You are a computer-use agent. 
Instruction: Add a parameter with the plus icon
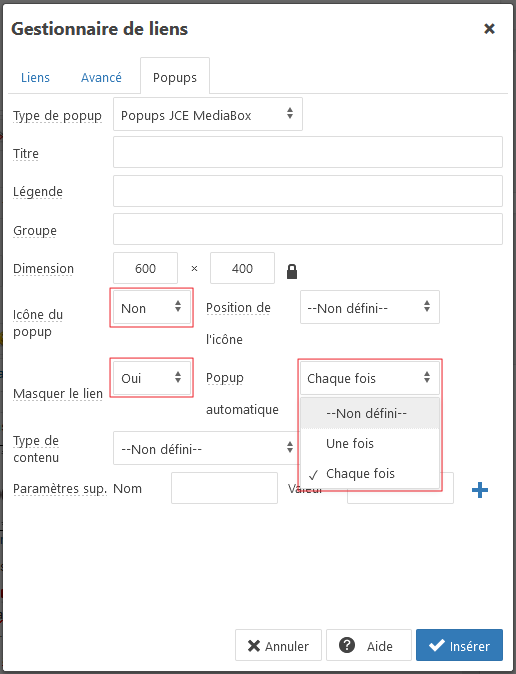[480, 490]
